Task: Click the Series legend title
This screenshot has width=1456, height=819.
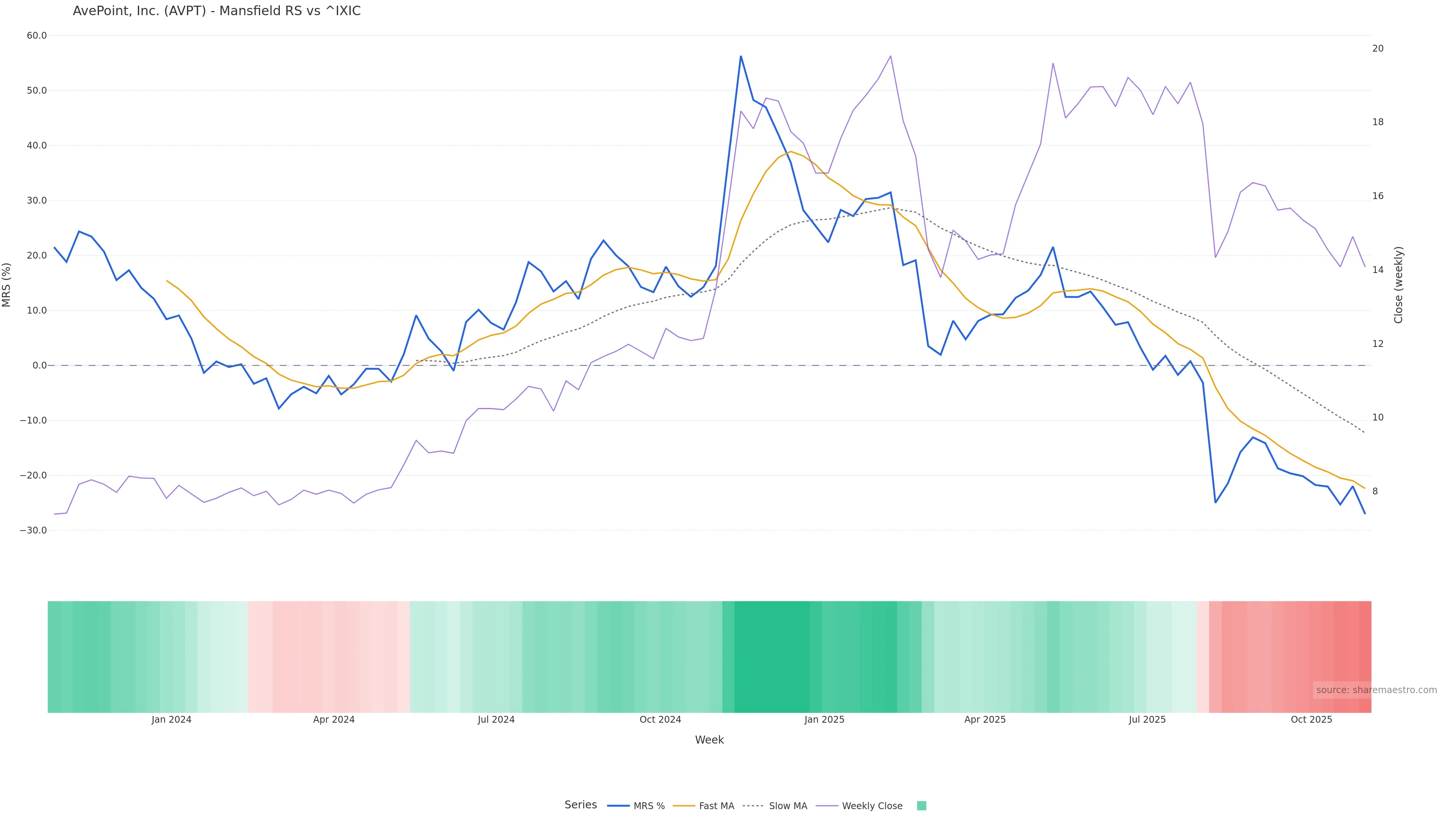Action: [581, 805]
